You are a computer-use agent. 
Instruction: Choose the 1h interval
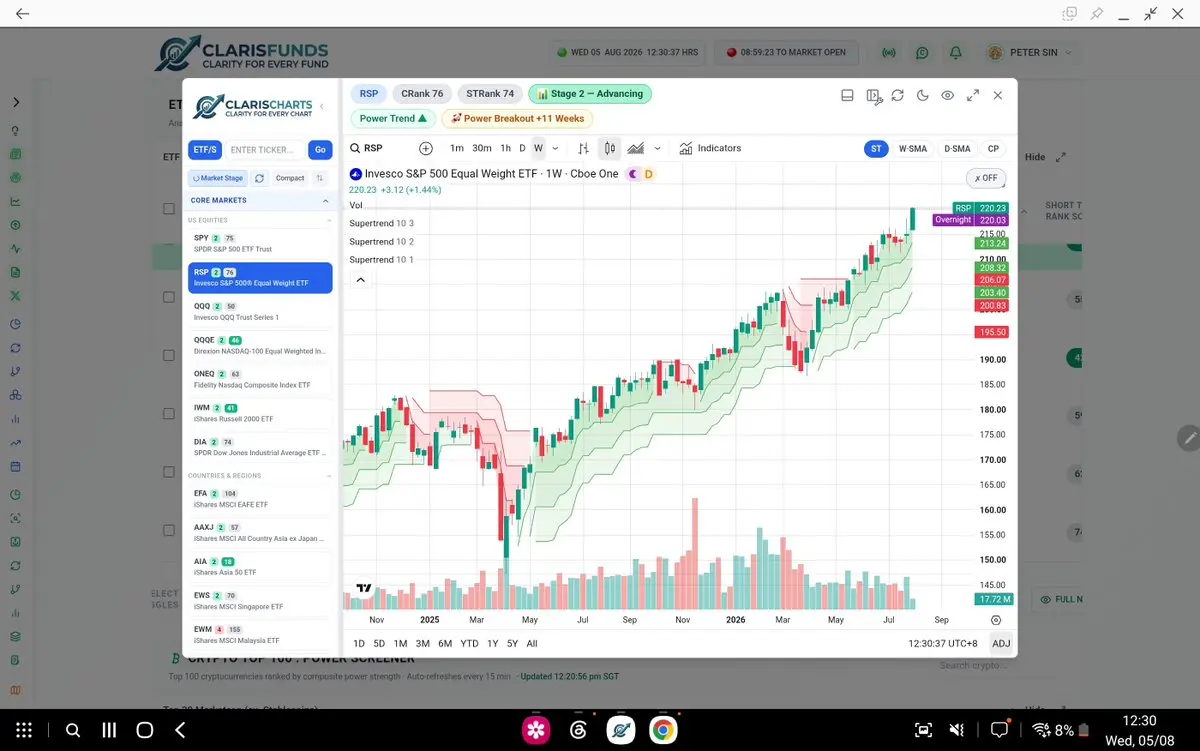coord(506,148)
